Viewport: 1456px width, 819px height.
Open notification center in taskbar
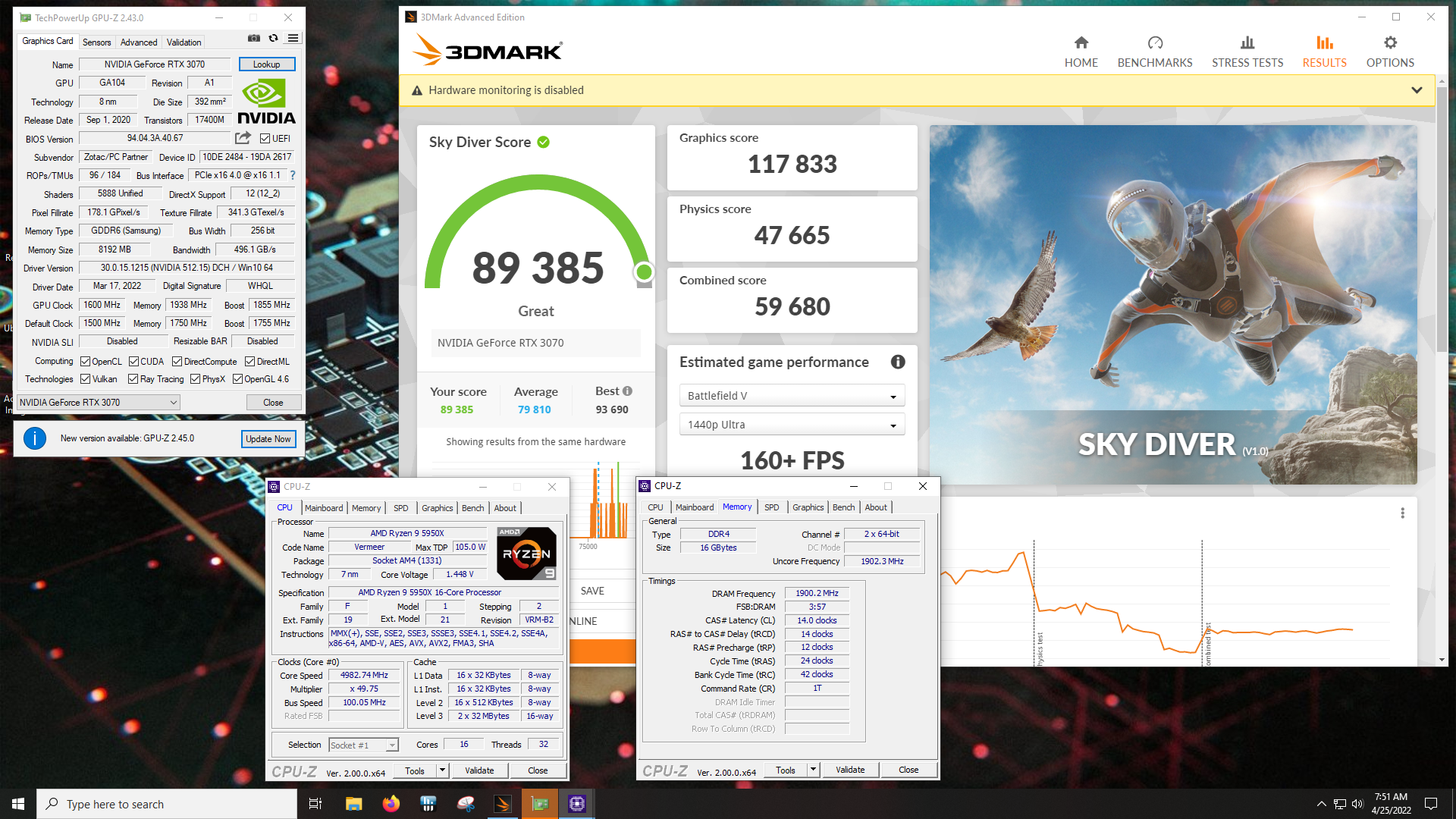pyautogui.click(x=1431, y=804)
